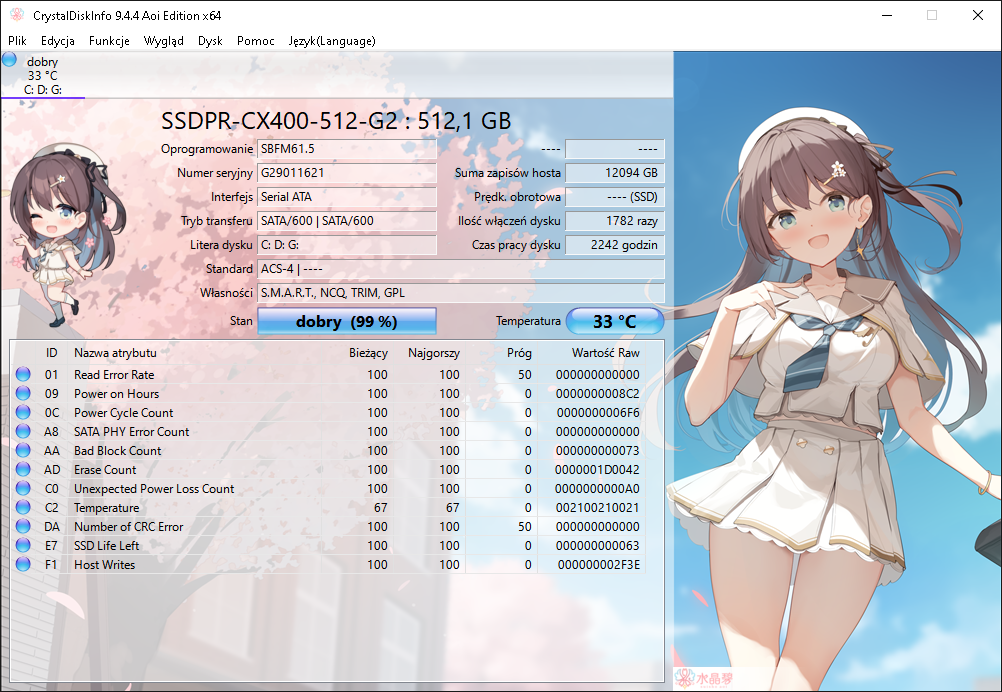Viewport: 1002px width, 692px height.
Task: Select the Unexpected Power Loss Count attribute name
Action: 154,489
